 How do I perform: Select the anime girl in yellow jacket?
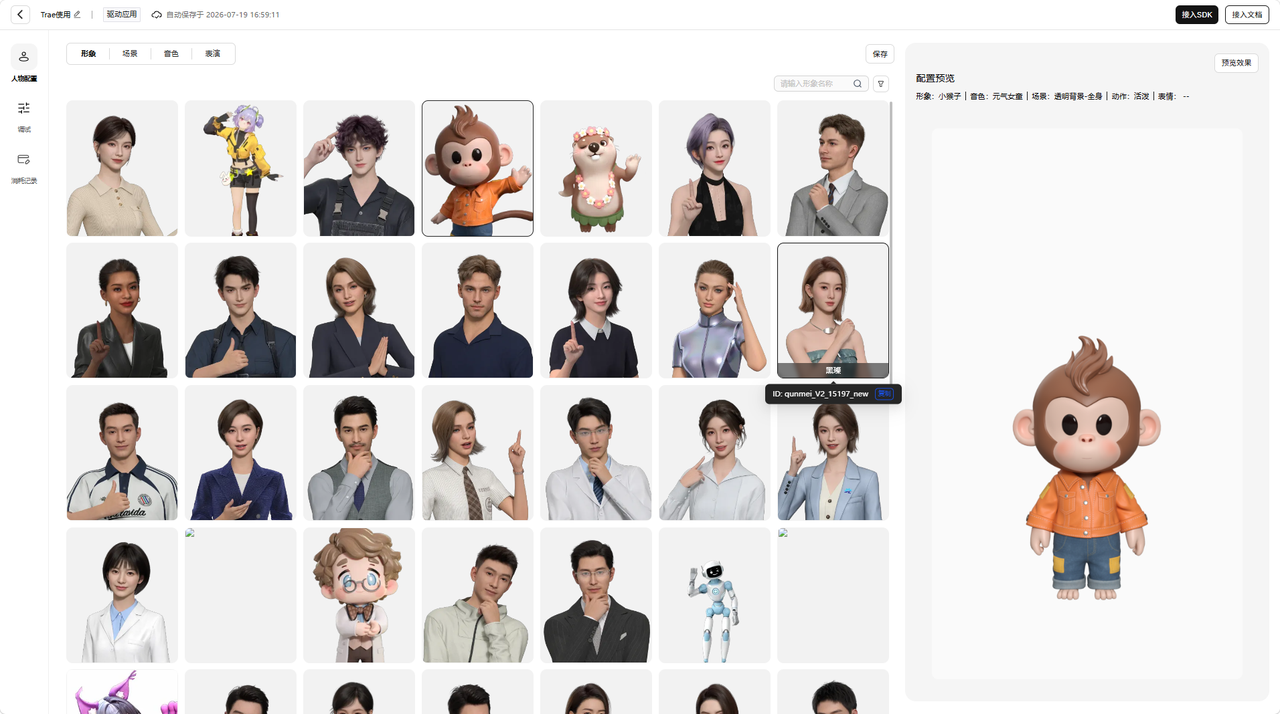pos(241,168)
